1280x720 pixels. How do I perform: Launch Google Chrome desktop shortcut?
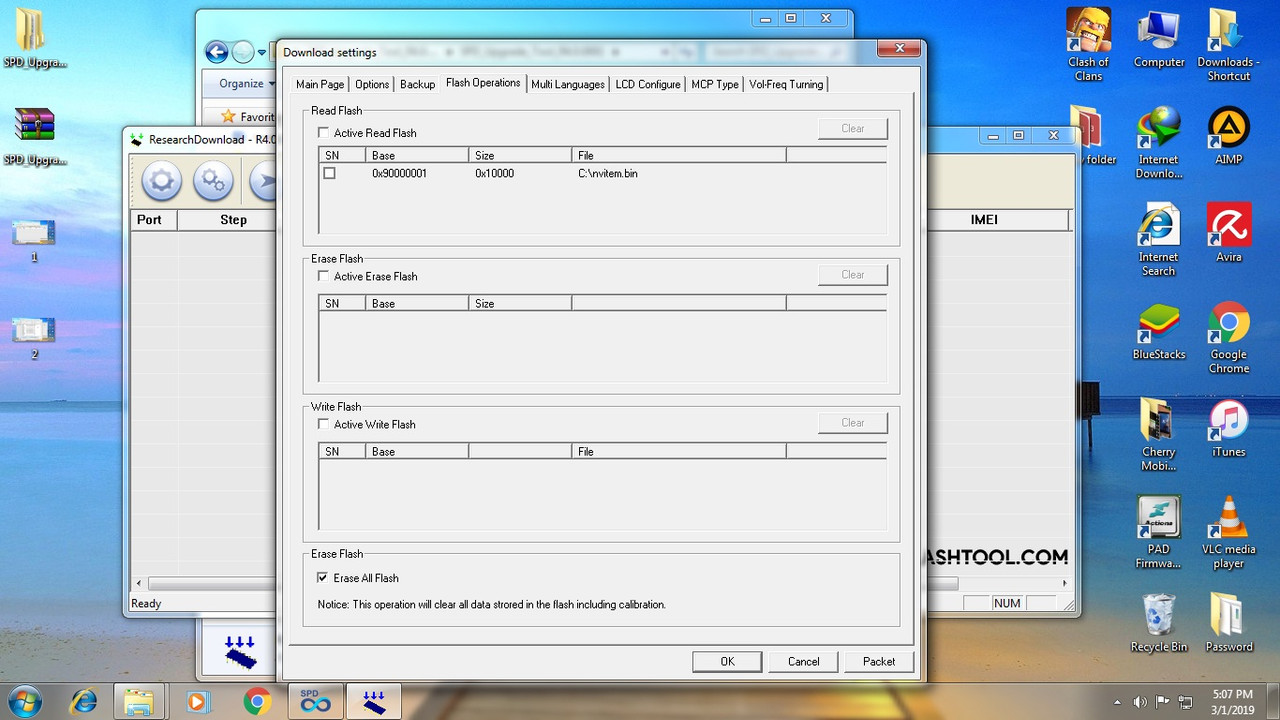point(1229,338)
